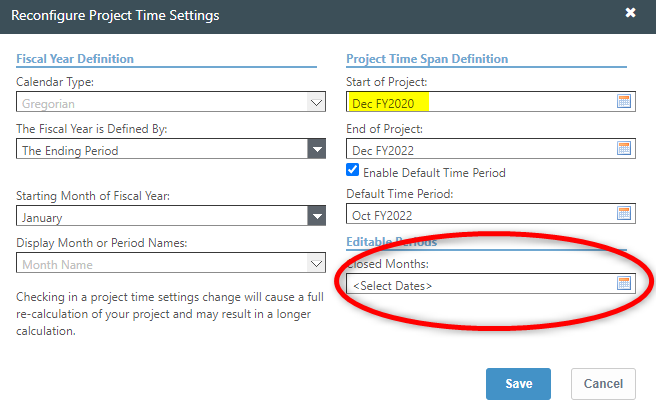Open calendar picker for End of Project
Viewport: 656px width, 408px height.
pyautogui.click(x=624, y=149)
